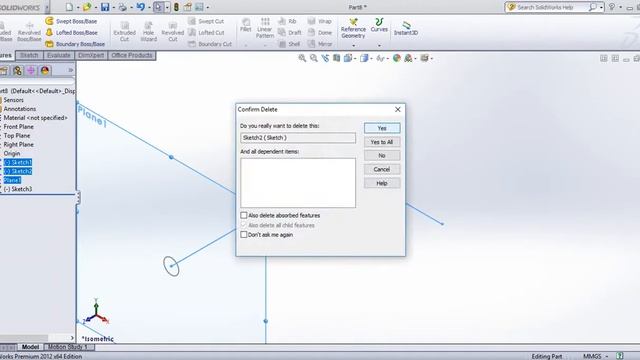640x360 pixels.
Task: Switch to the Office Products tab
Action: 132,55
